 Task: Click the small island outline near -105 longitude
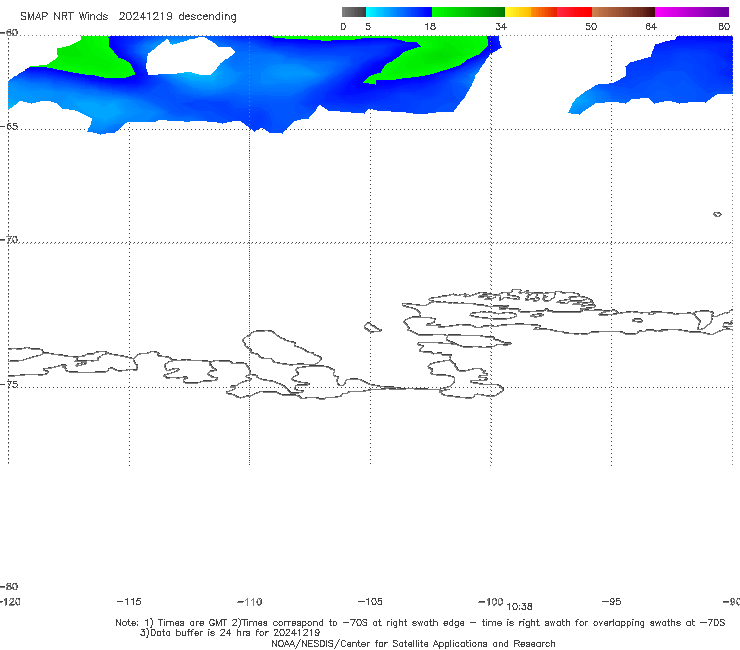(x=372, y=327)
